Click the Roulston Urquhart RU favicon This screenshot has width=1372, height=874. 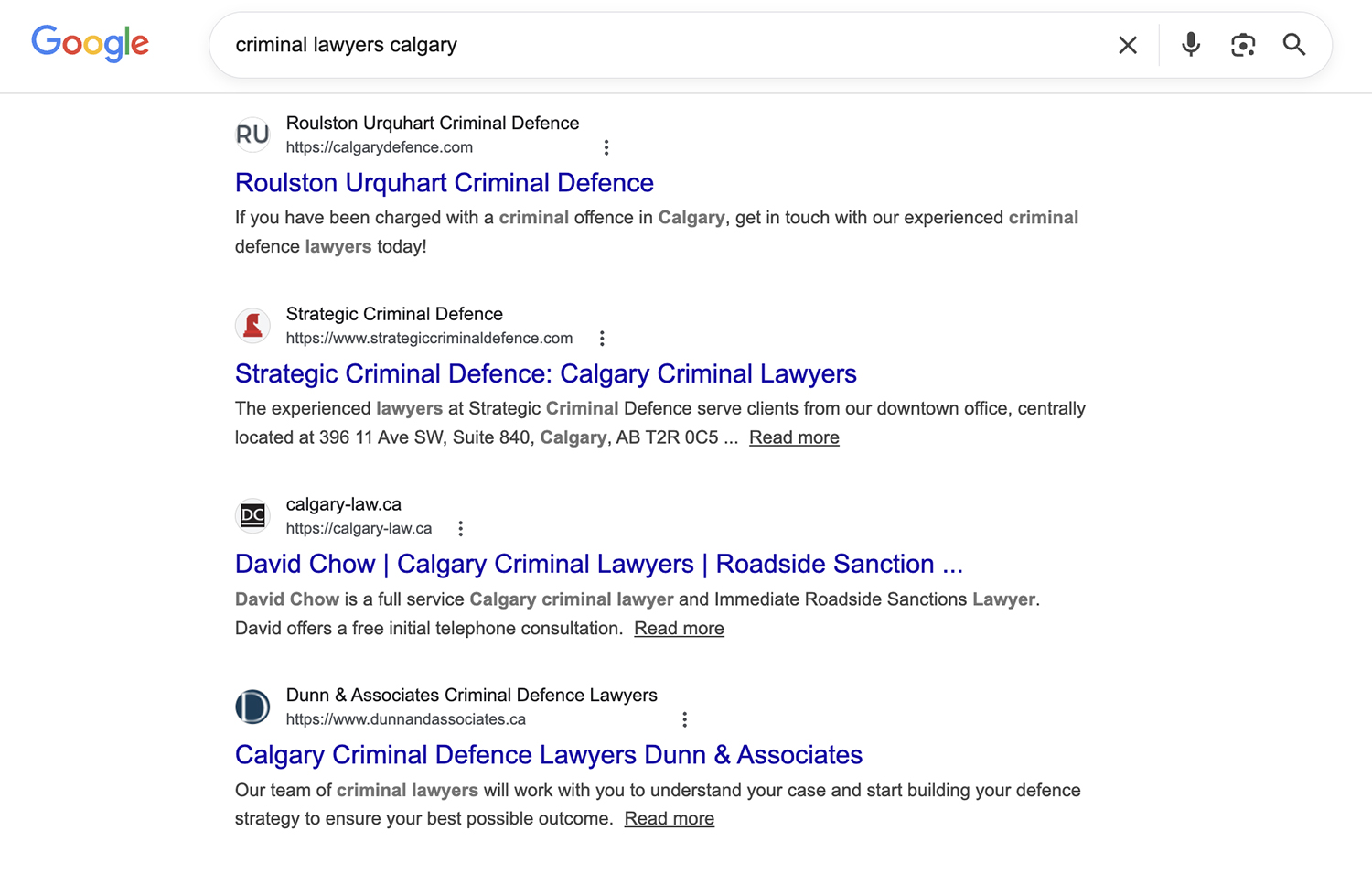pyautogui.click(x=252, y=135)
